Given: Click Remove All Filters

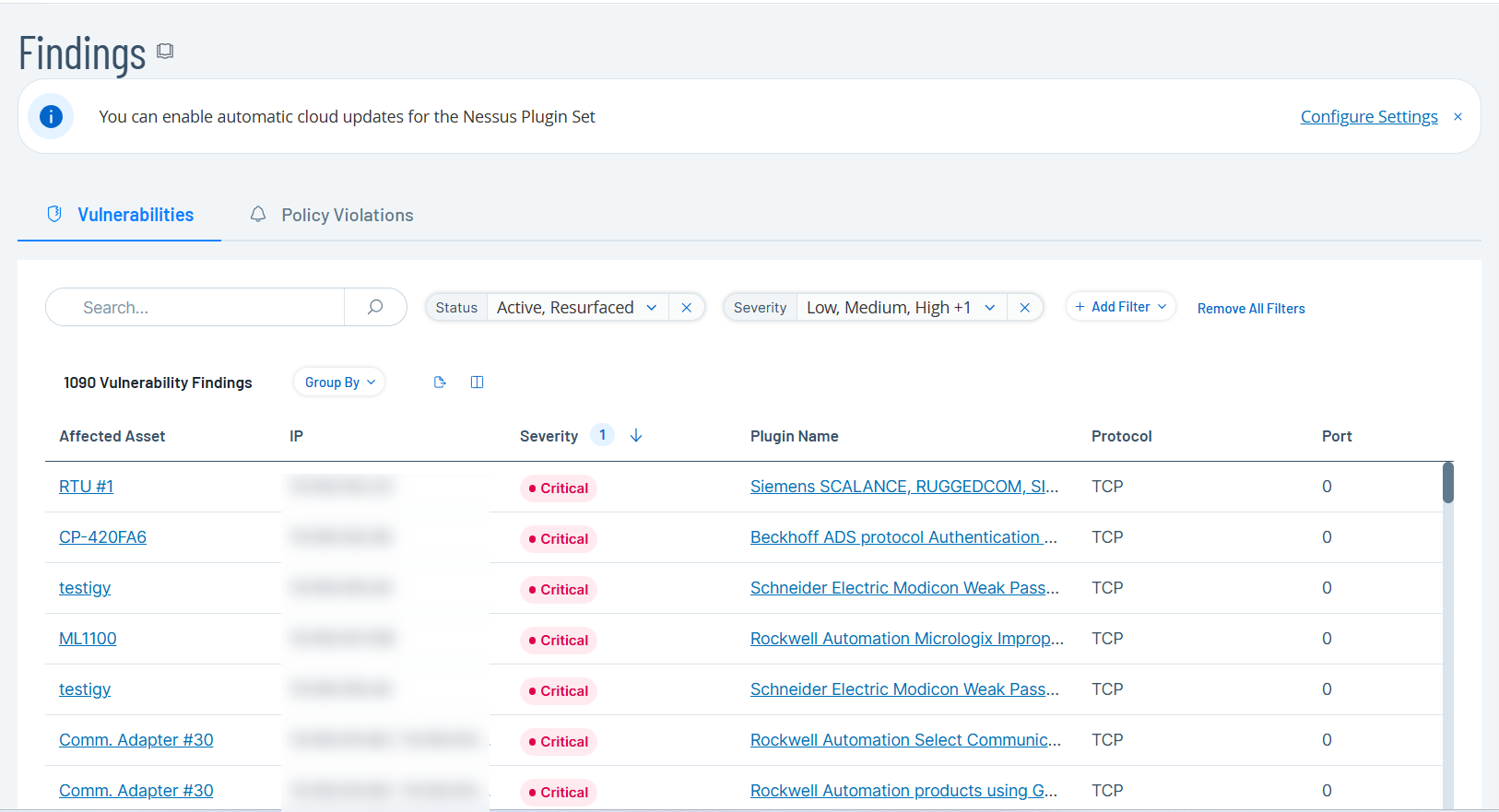Looking at the screenshot, I should pyautogui.click(x=1250, y=309).
